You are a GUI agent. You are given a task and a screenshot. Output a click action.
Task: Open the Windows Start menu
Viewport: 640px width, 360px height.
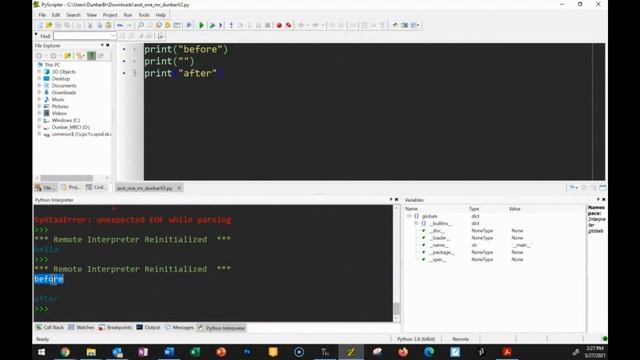coord(41,352)
